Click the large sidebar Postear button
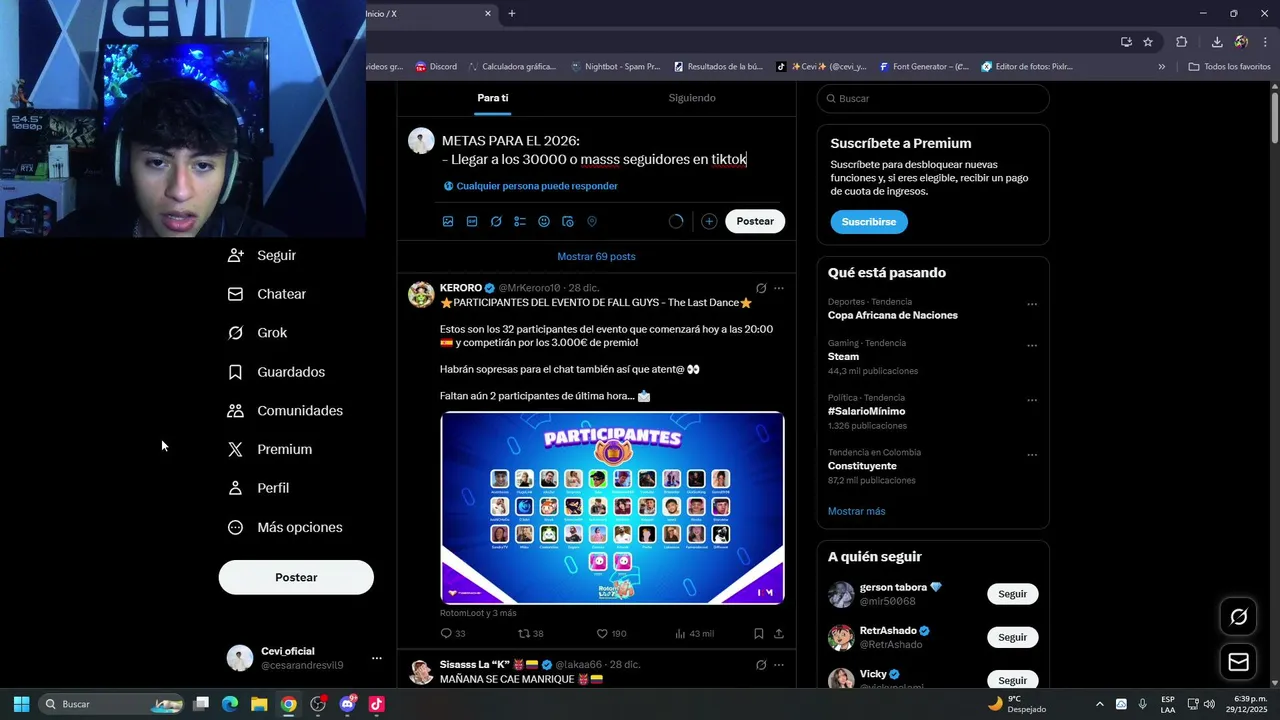Screen dimensions: 1280x720 pyautogui.click(x=296, y=577)
